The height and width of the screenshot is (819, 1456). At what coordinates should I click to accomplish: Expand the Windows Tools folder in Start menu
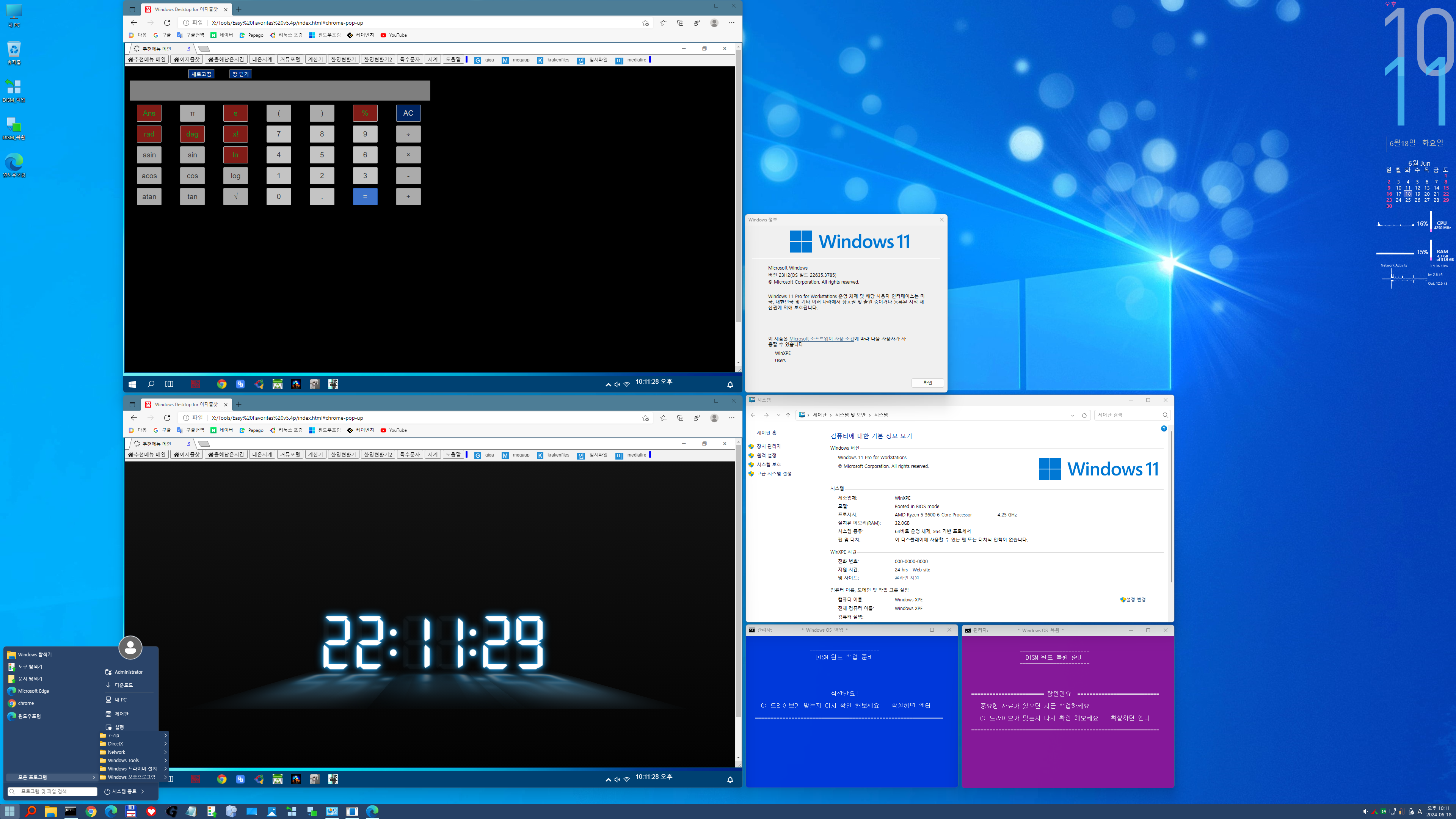pyautogui.click(x=133, y=760)
